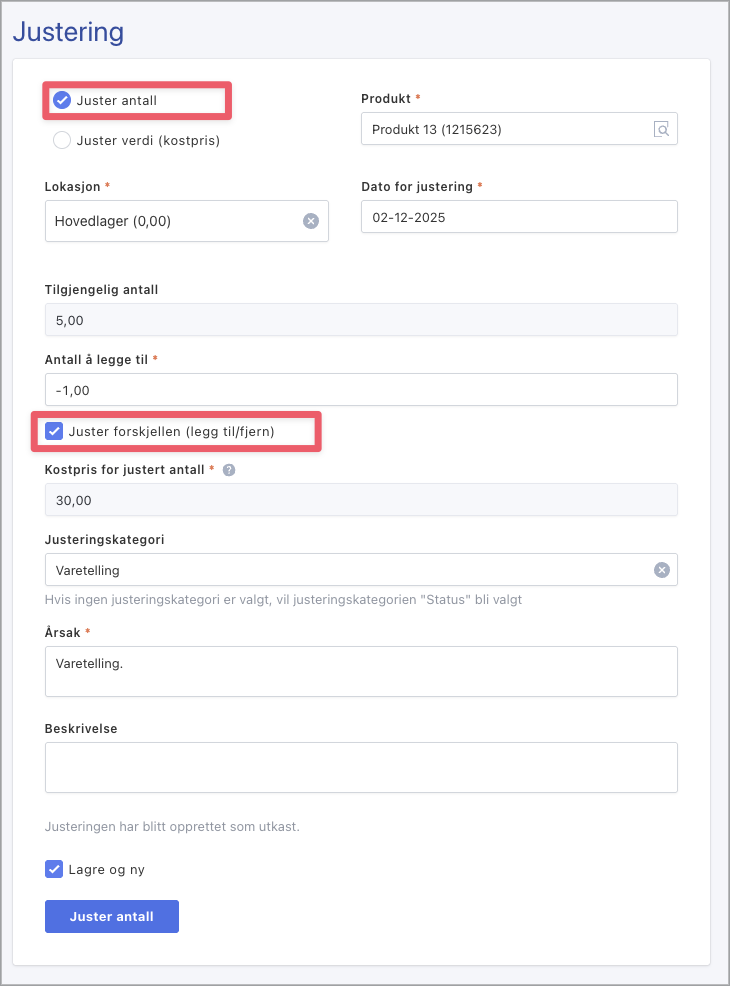Screen dimensions: 730x986
Task: Click the Antall å legge til field
Action: point(361,389)
